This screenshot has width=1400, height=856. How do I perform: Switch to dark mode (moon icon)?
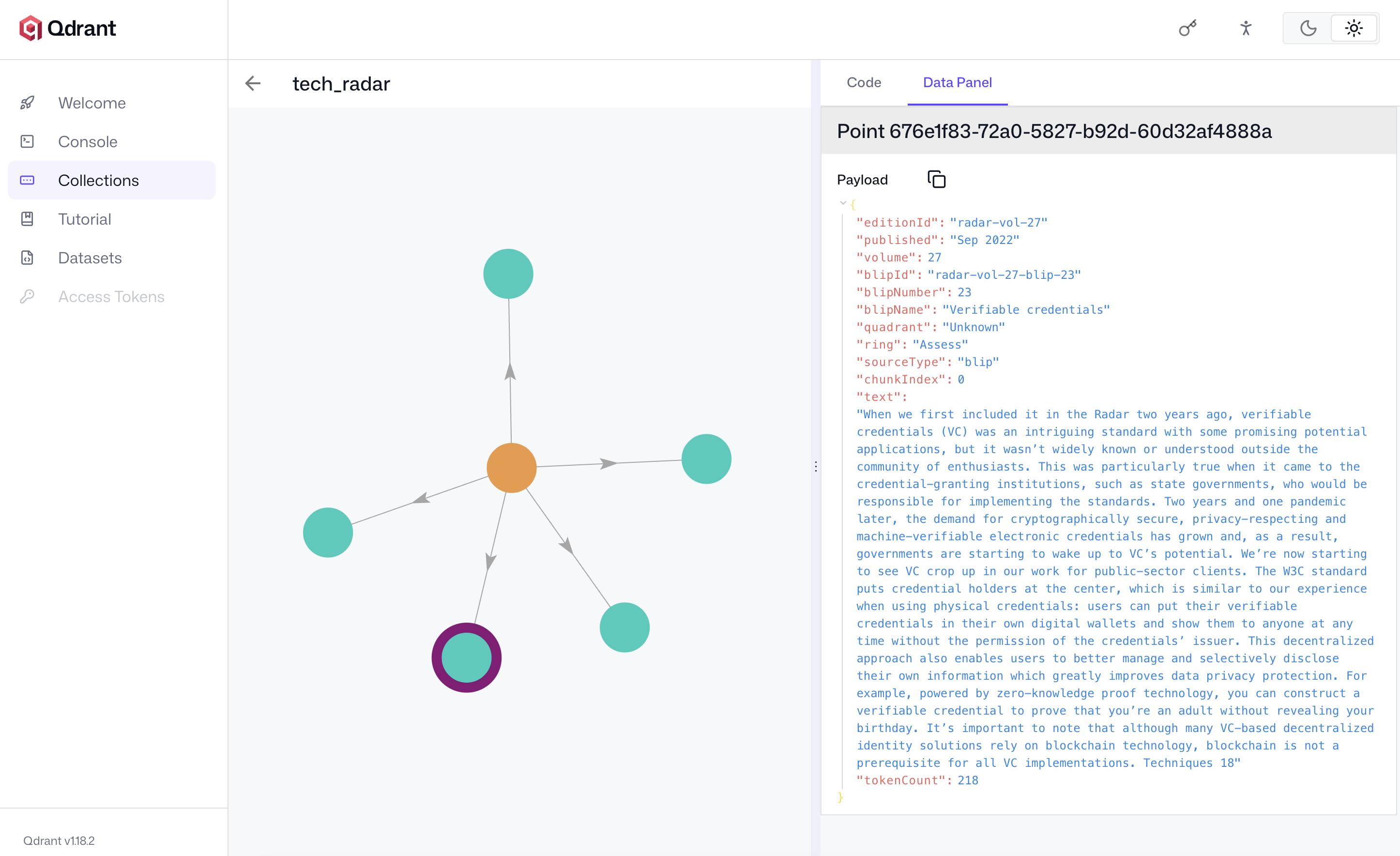point(1308,29)
